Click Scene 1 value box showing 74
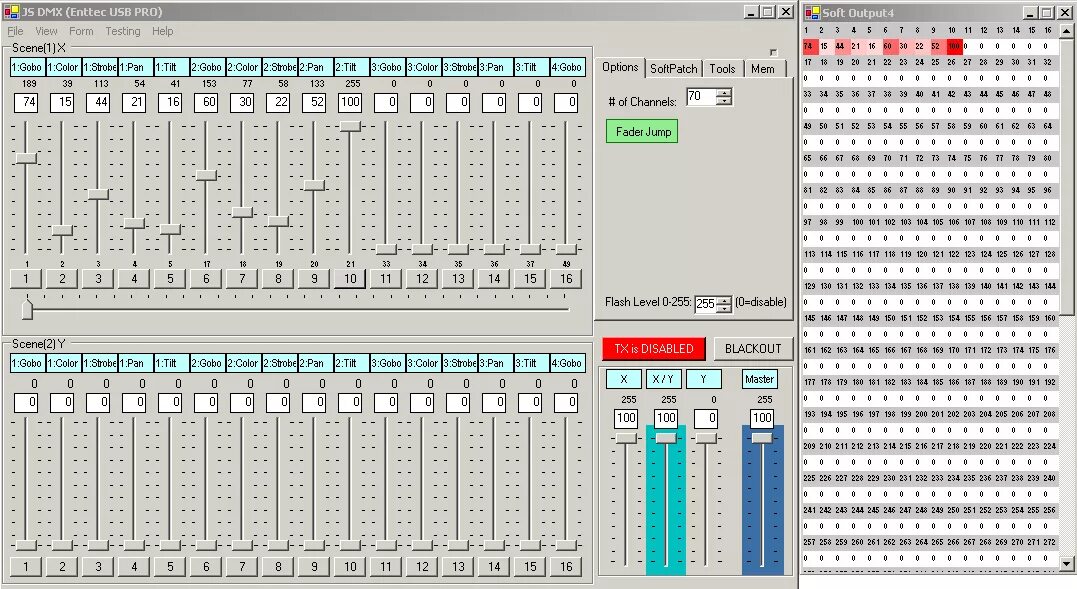 (25, 102)
